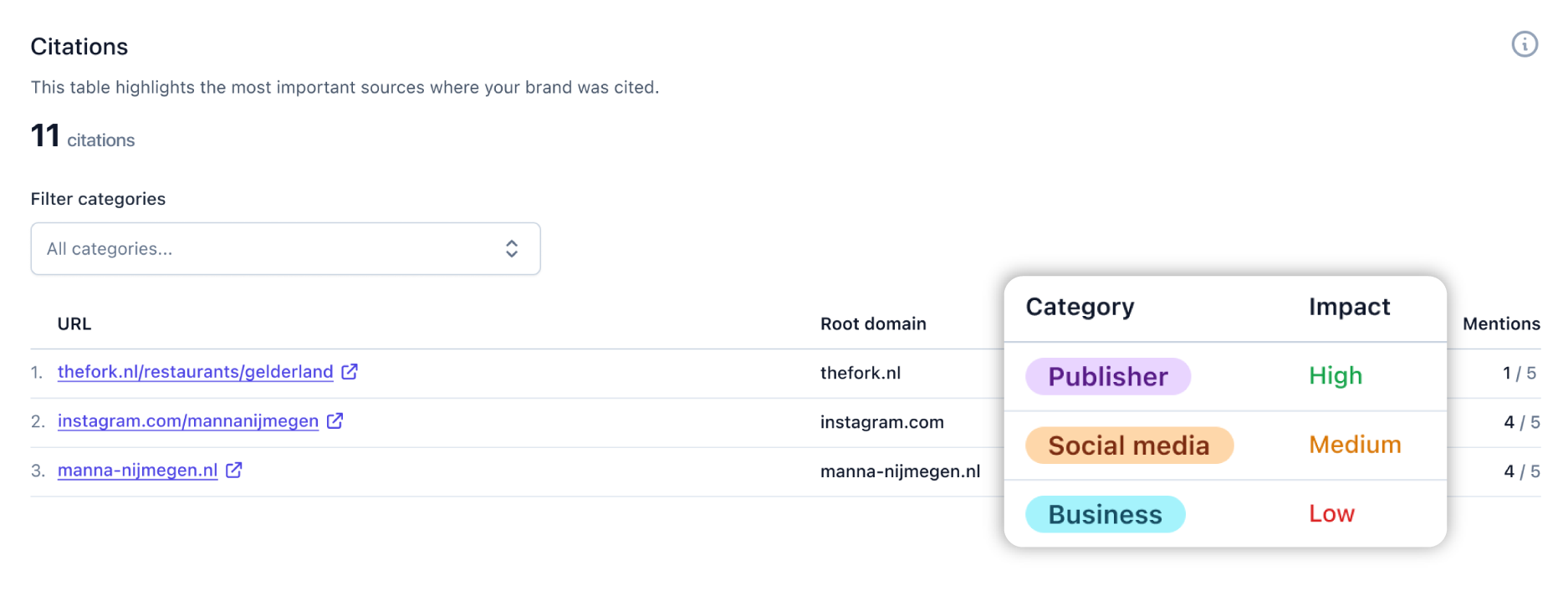Click the Low impact value
The image size is (1568, 611).
pyautogui.click(x=1331, y=514)
